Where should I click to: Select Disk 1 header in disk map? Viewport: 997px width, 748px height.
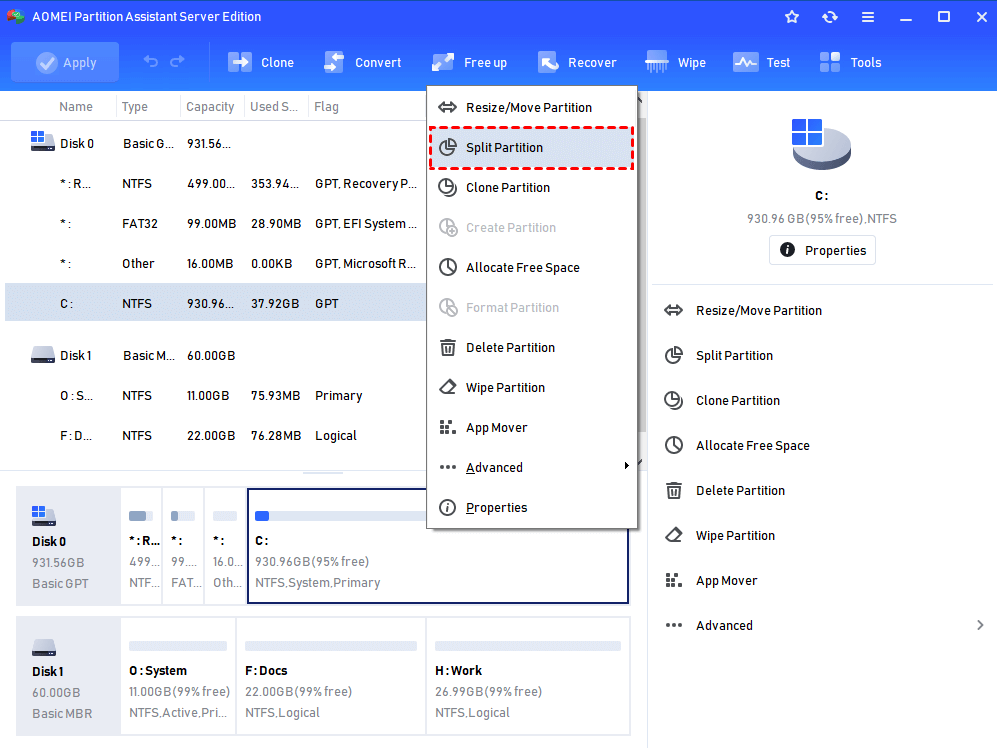[68, 676]
